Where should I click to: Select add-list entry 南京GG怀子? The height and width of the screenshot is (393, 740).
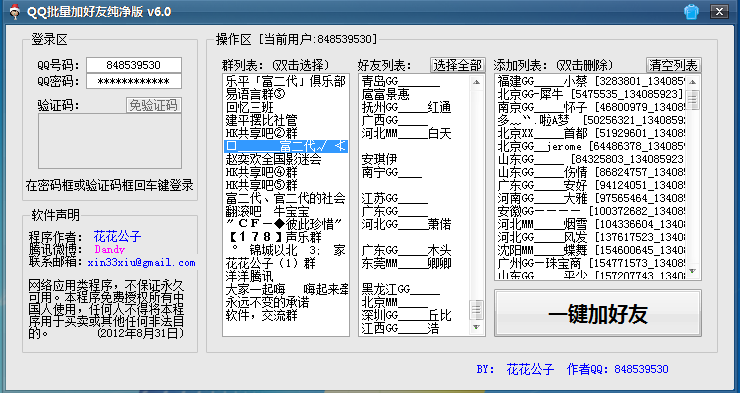click(591, 107)
